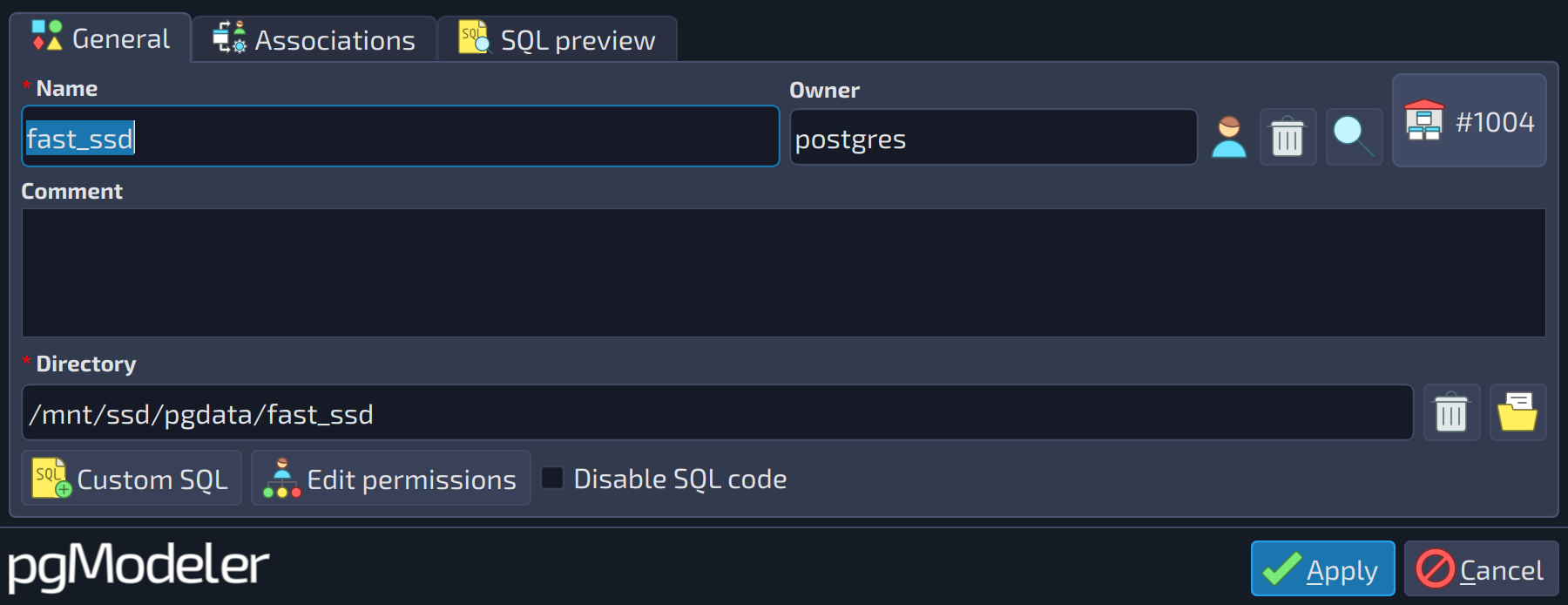
Task: Clear the owner with the trash icon
Action: pyautogui.click(x=1288, y=138)
